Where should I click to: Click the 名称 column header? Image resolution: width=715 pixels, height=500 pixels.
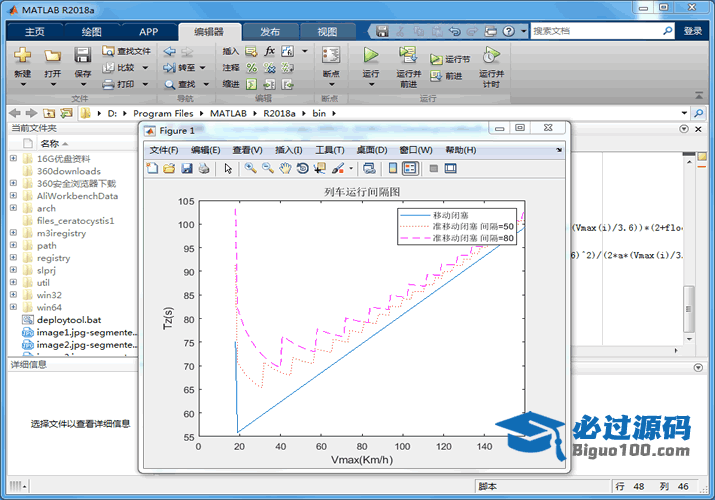(x=50, y=144)
